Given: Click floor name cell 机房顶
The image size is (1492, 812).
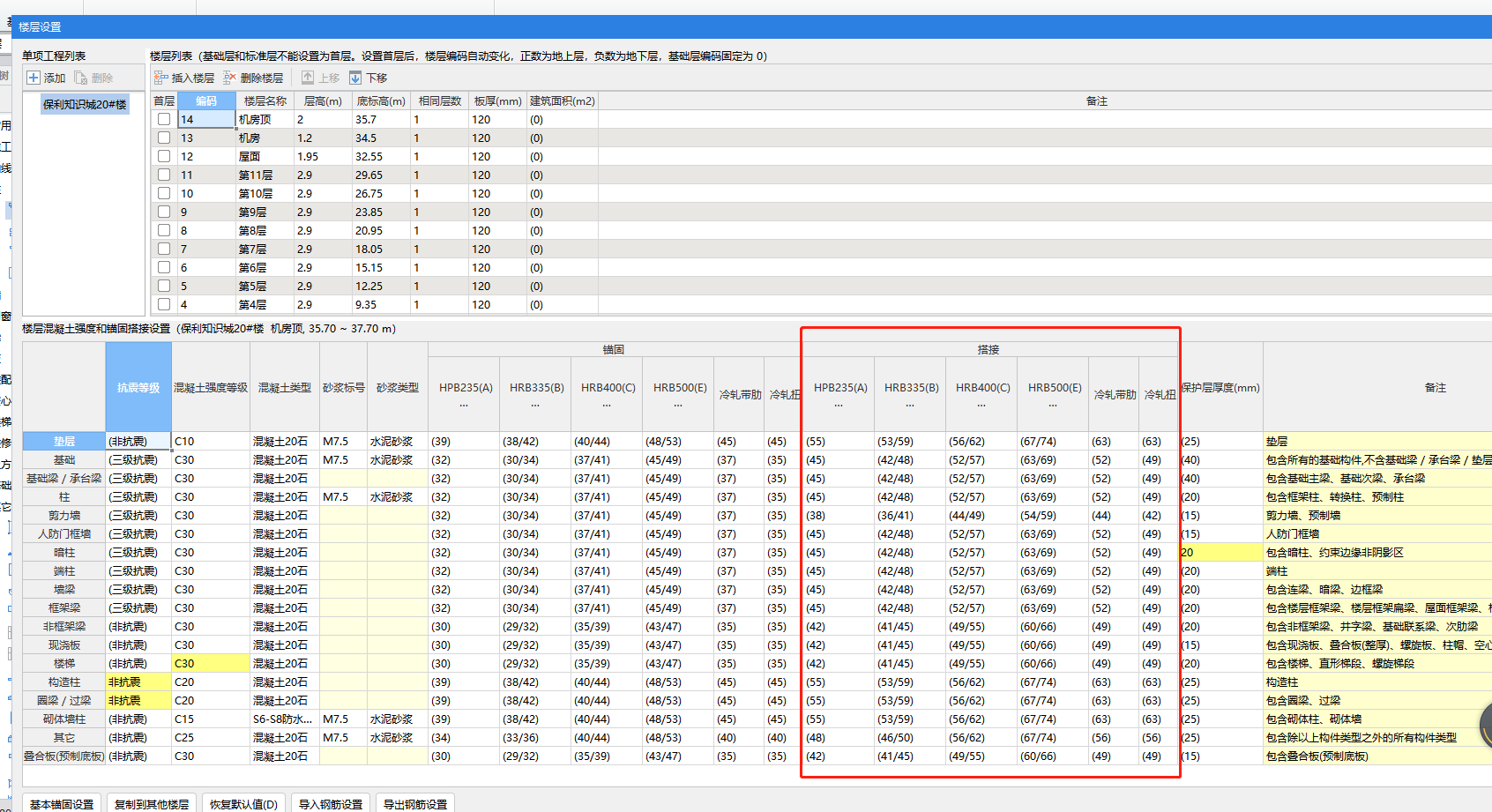Looking at the screenshot, I should point(265,119).
